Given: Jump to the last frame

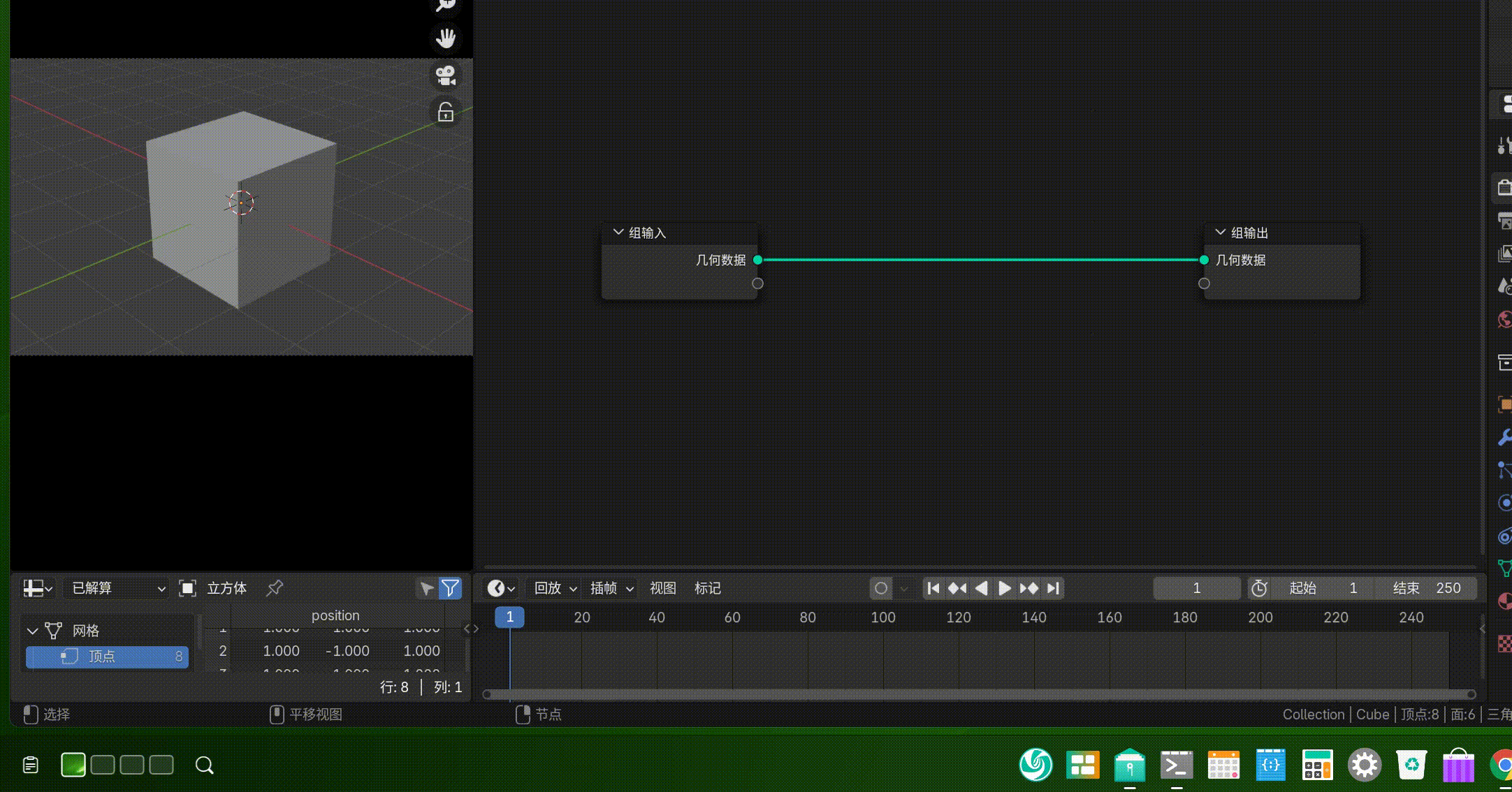Looking at the screenshot, I should 1053,589.
